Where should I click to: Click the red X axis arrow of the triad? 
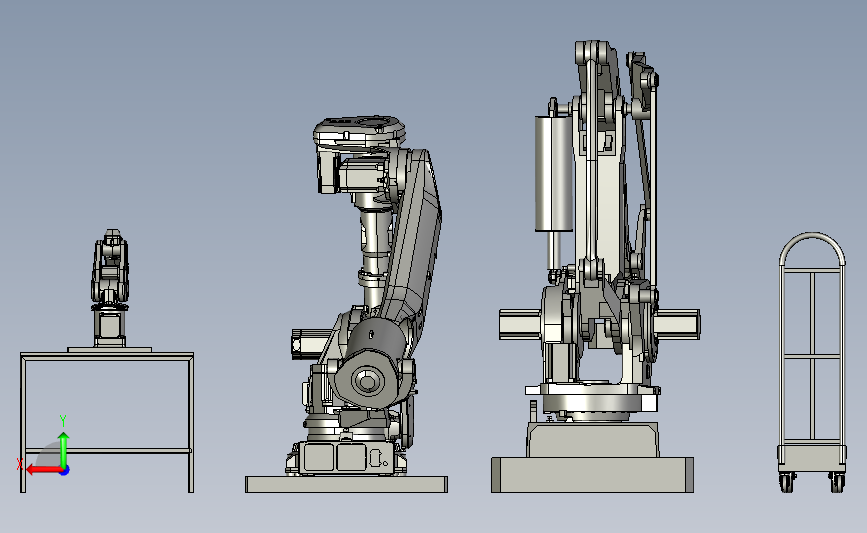click(x=44, y=470)
